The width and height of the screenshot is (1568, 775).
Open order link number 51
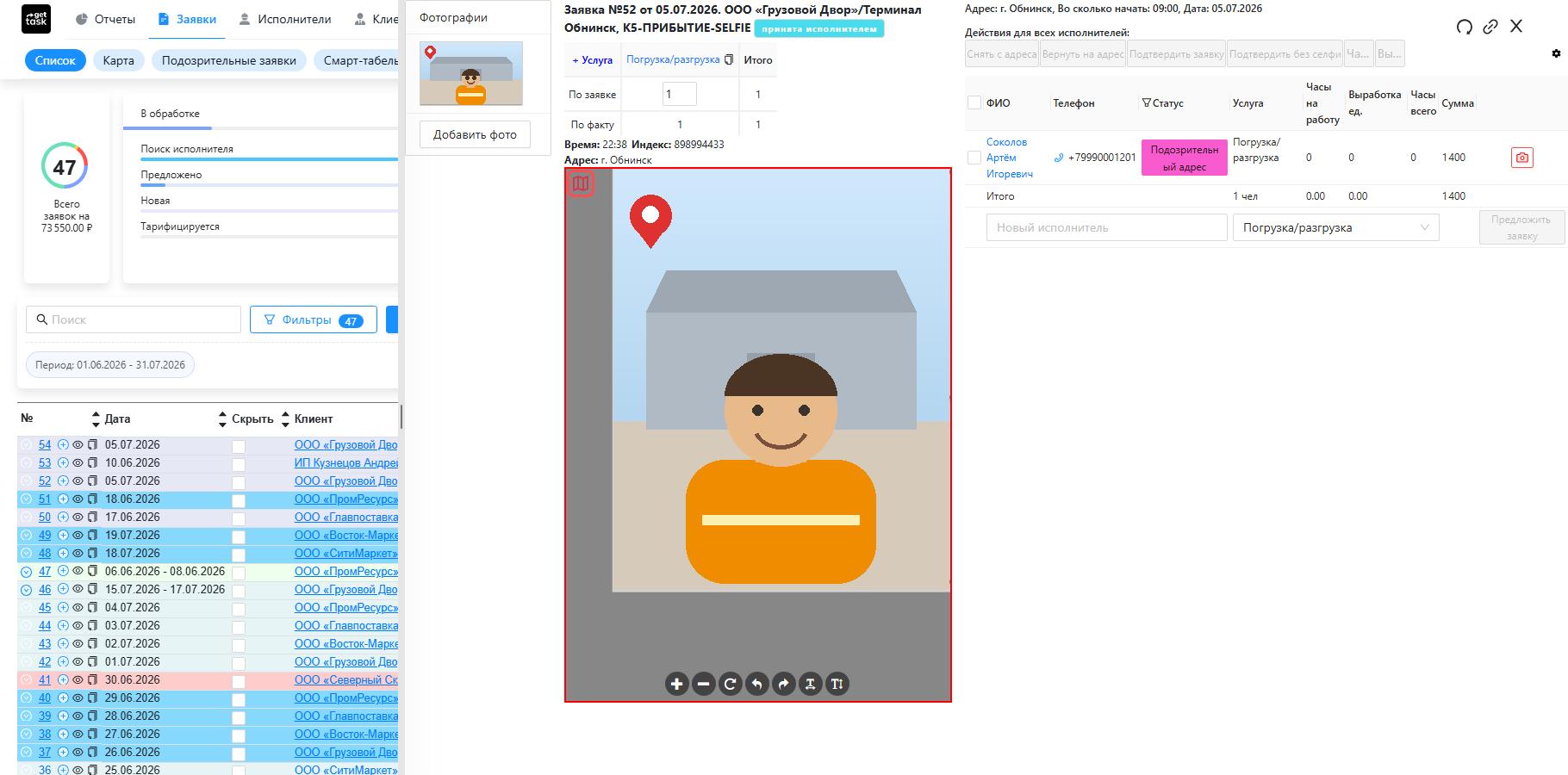tap(45, 499)
